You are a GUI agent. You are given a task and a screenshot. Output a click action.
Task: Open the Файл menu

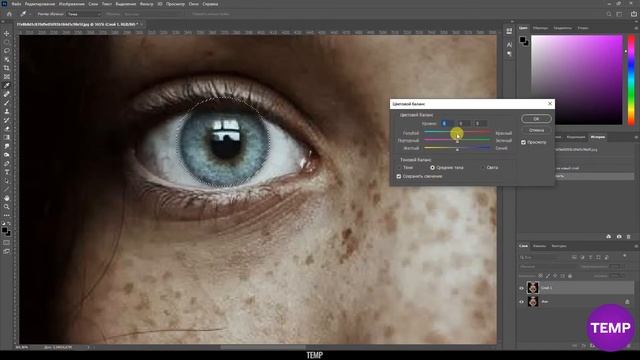click(x=16, y=4)
